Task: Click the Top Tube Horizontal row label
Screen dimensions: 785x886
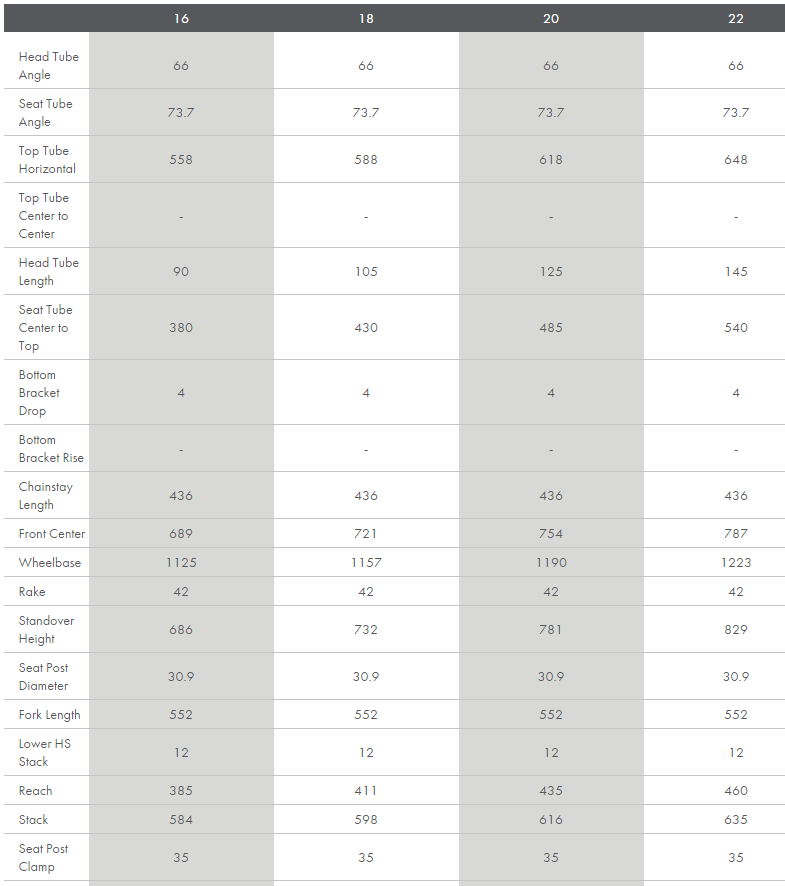Action: pos(47,160)
